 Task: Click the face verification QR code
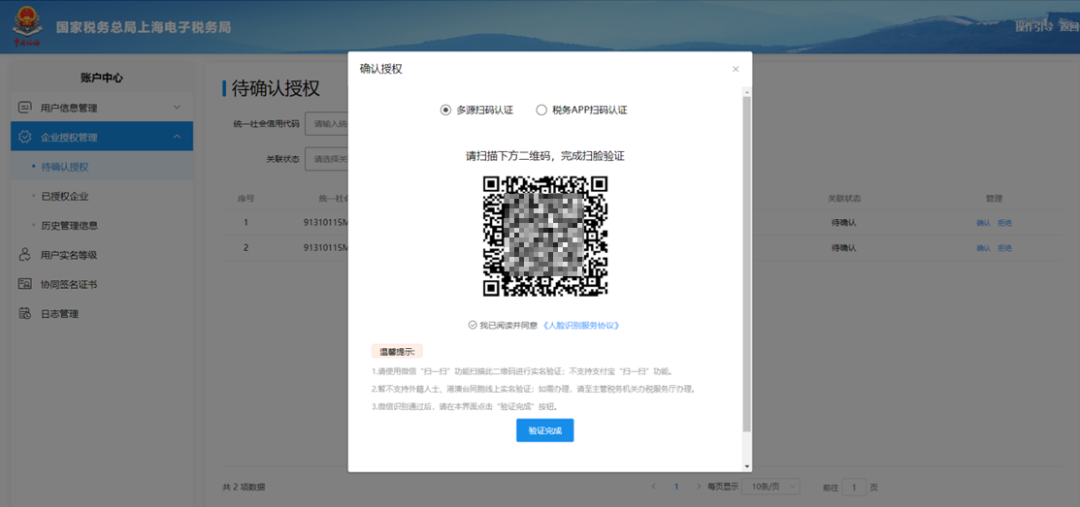click(x=545, y=236)
